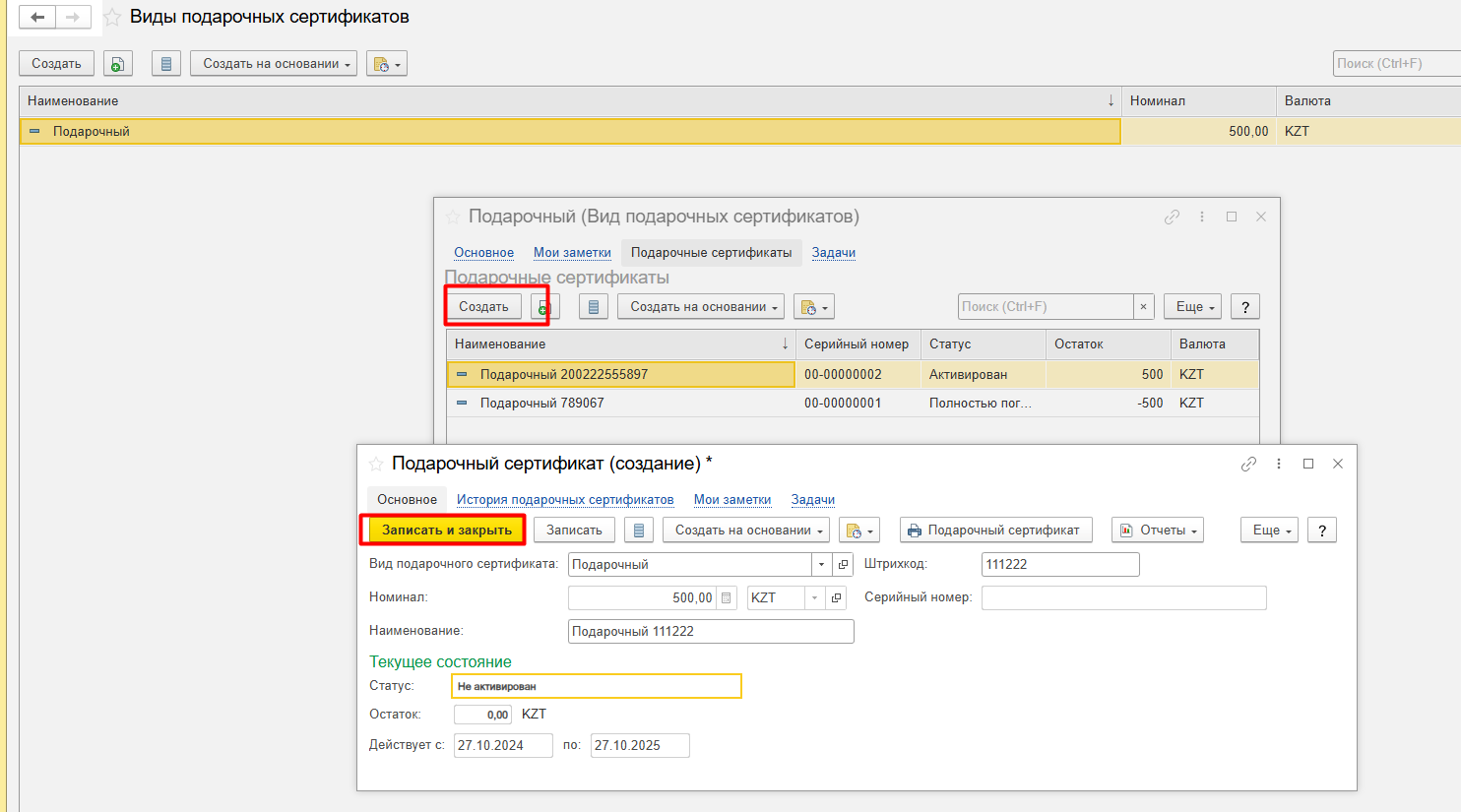Expand 'Вид подарочного сертификата' dropdown arrow
The height and width of the screenshot is (812, 1461).
tap(822, 565)
